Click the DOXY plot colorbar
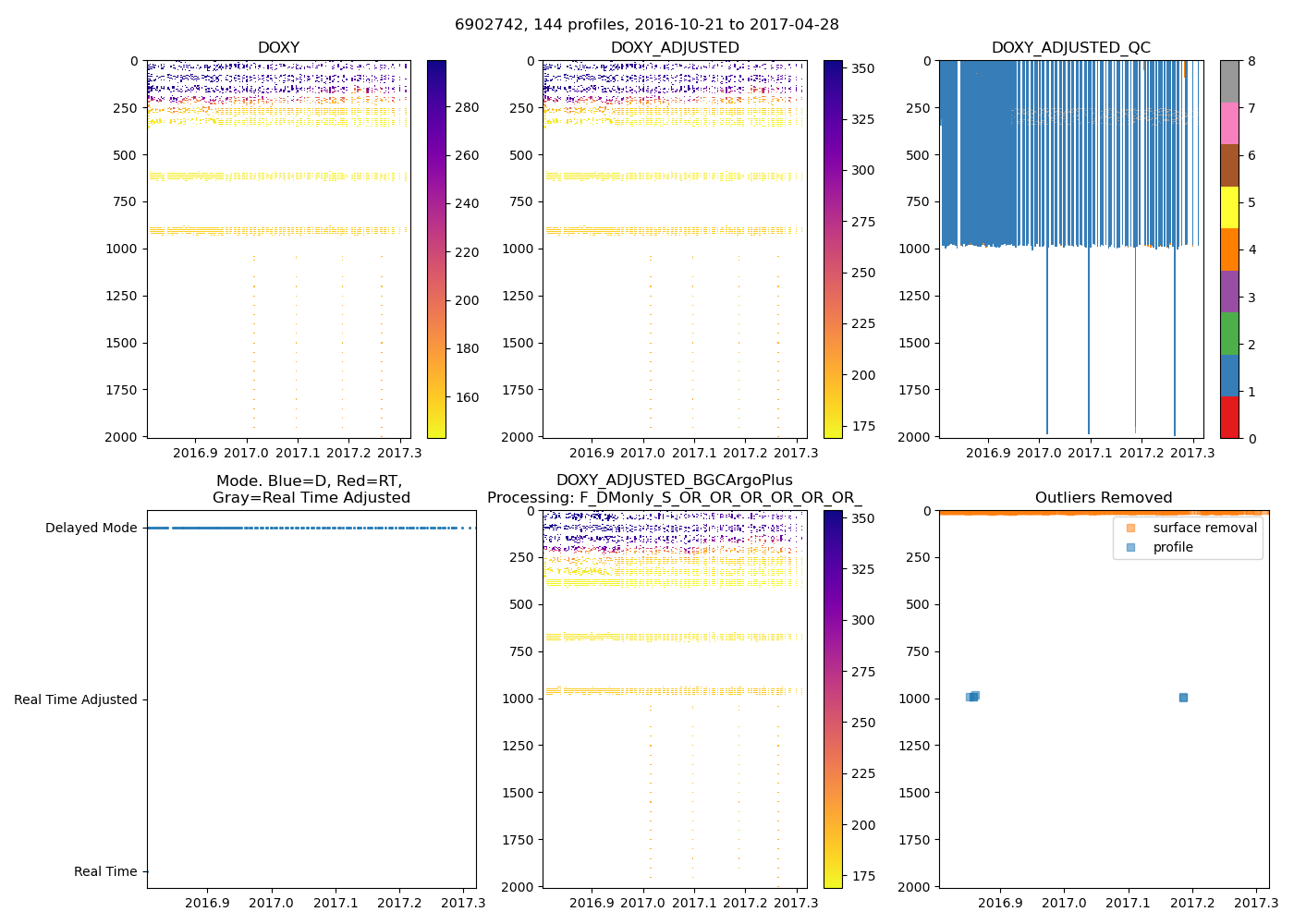1294x924 pixels. coord(436,249)
